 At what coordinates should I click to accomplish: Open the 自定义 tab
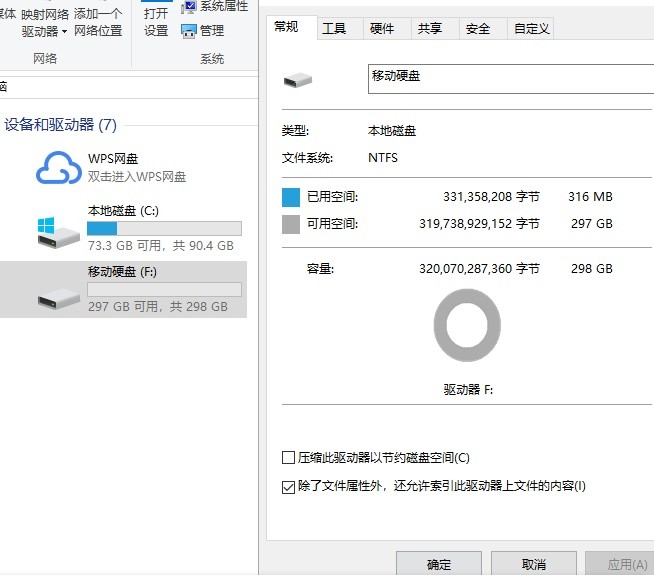tap(530, 28)
